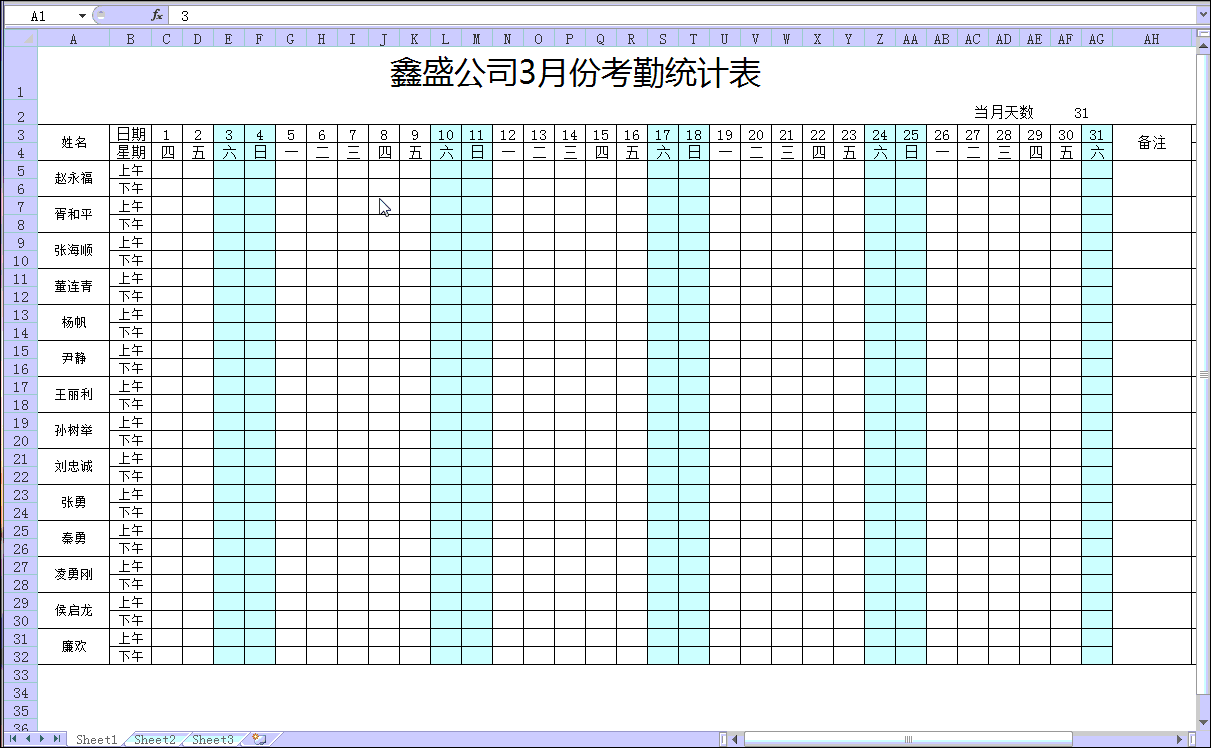Click employee name 赵永福

[73, 179]
